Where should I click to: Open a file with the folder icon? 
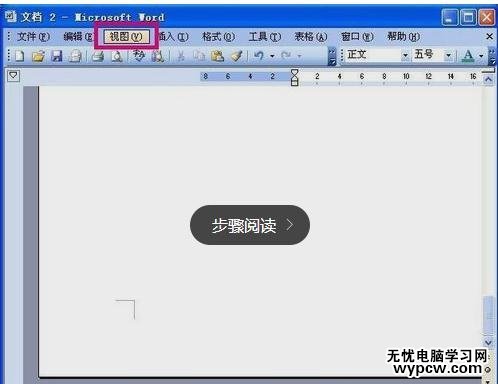tap(38, 56)
